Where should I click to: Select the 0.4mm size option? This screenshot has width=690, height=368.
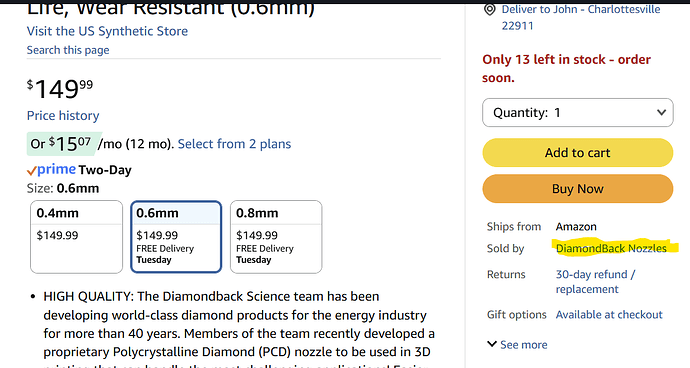77,237
